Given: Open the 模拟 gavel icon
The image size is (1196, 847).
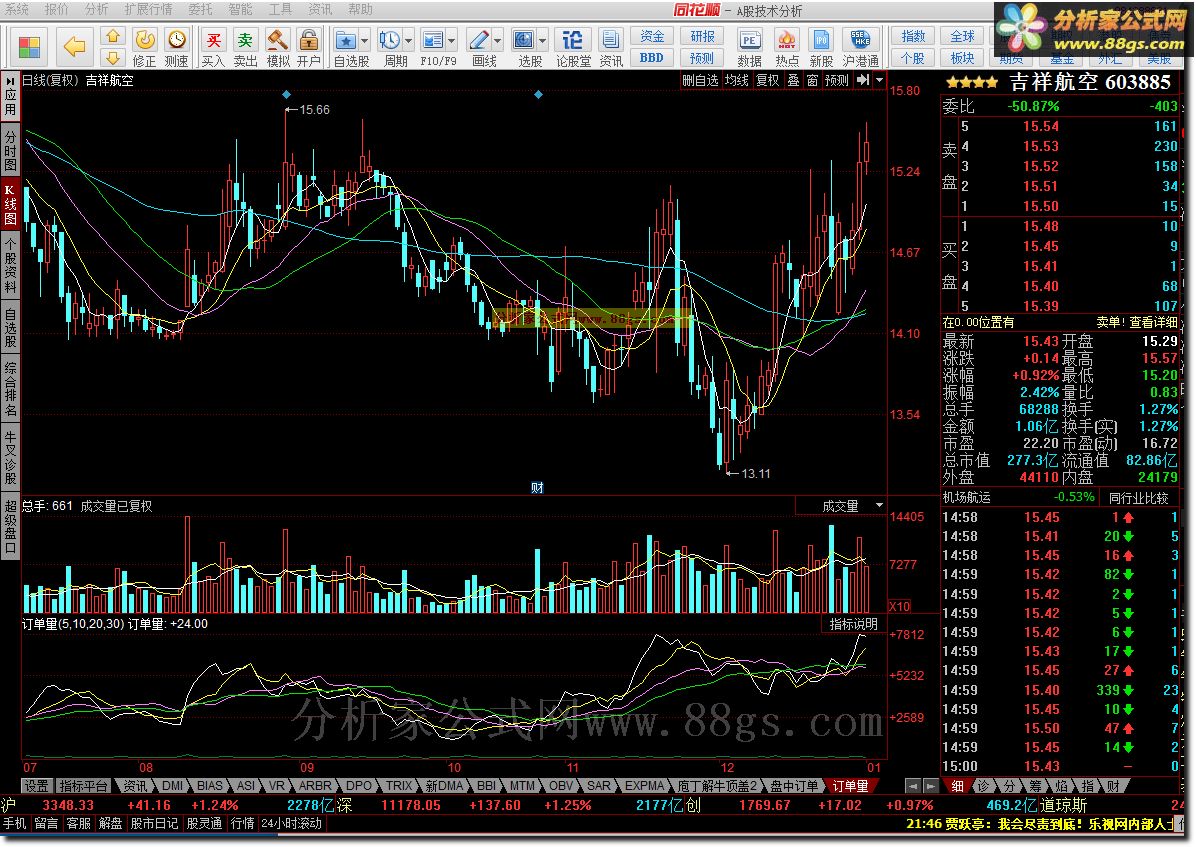Looking at the screenshot, I should (x=278, y=40).
